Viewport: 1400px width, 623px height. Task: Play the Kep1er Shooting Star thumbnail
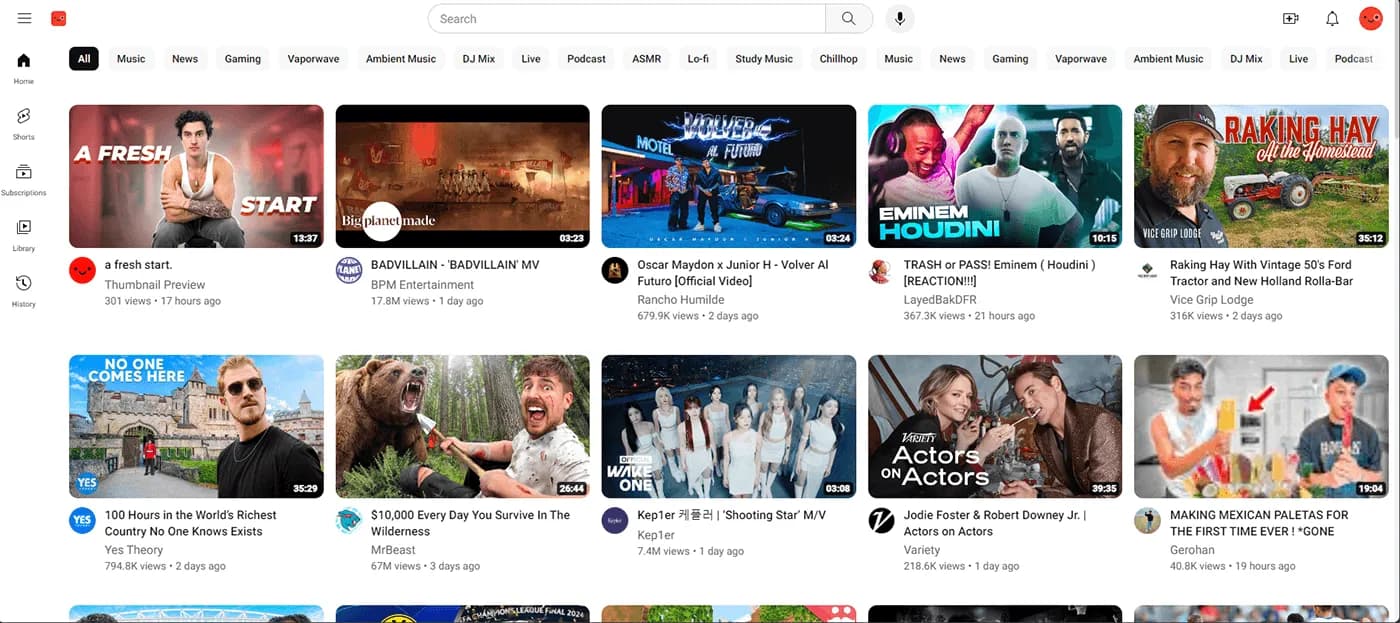coord(729,426)
